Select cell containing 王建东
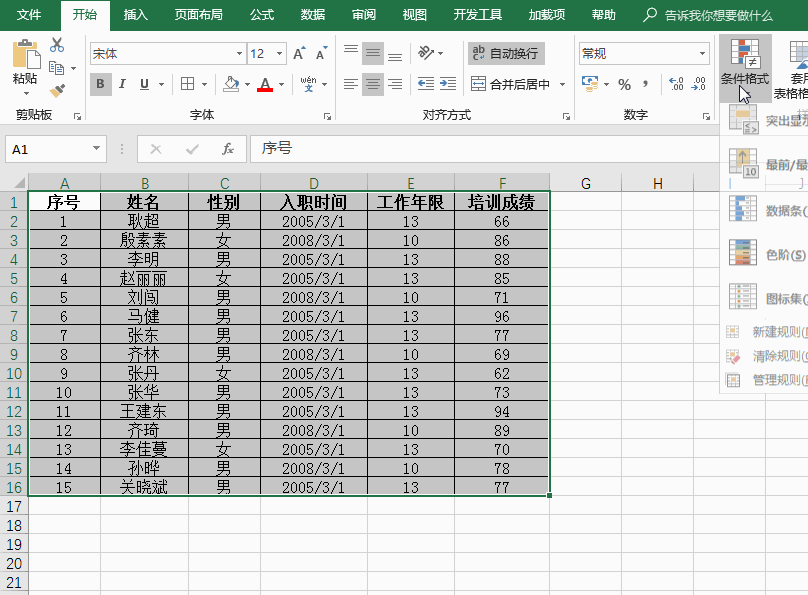The width and height of the screenshot is (808, 595). [x=144, y=411]
